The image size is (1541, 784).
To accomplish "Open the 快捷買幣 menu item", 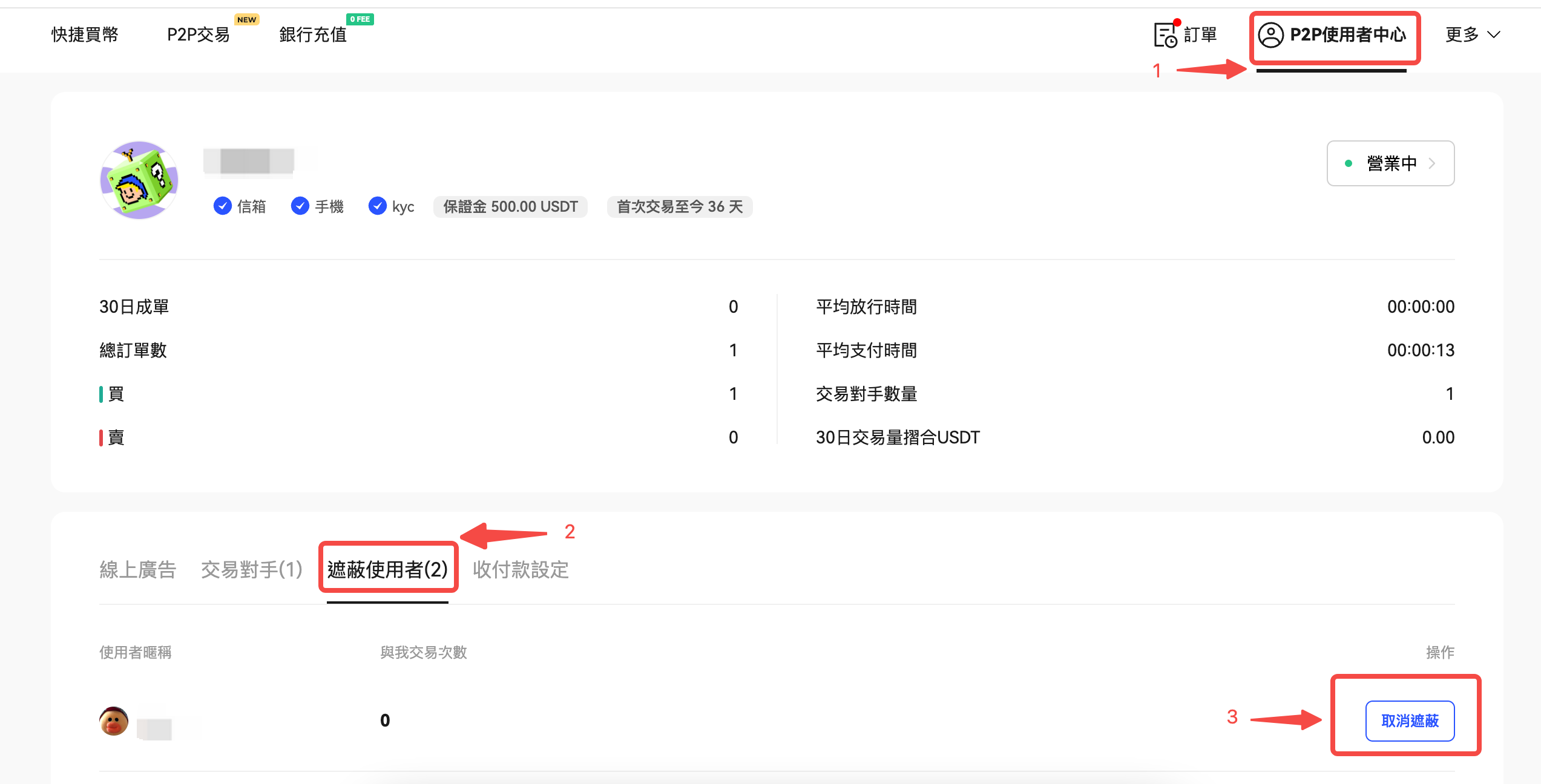I will (85, 34).
